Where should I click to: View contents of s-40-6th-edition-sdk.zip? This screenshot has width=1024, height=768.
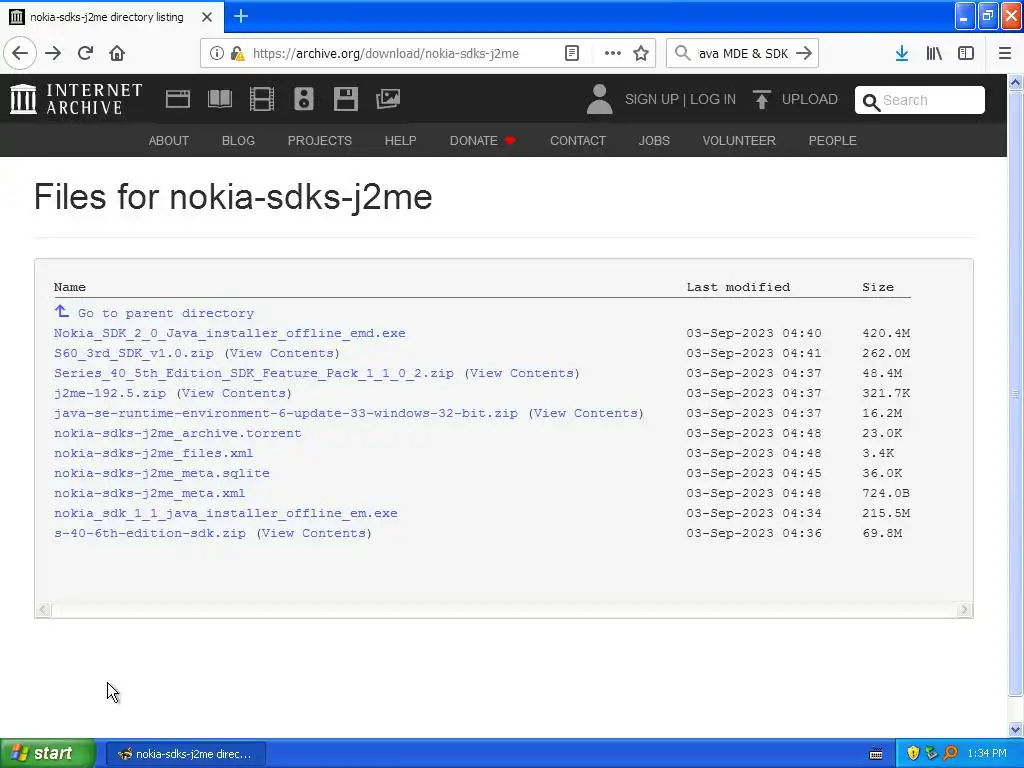click(314, 533)
